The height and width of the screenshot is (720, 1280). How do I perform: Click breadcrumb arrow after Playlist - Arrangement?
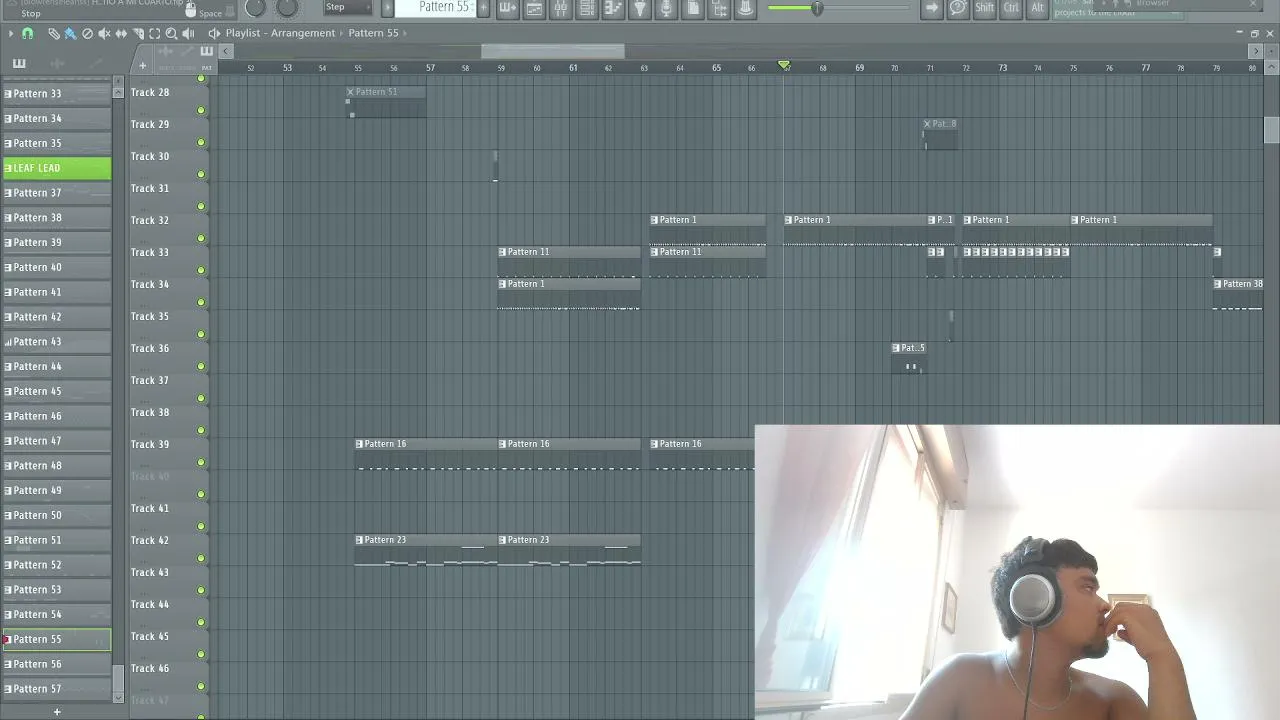(x=342, y=33)
